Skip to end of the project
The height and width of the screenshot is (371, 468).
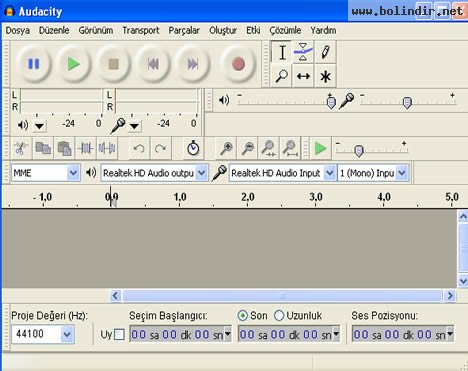(x=193, y=64)
